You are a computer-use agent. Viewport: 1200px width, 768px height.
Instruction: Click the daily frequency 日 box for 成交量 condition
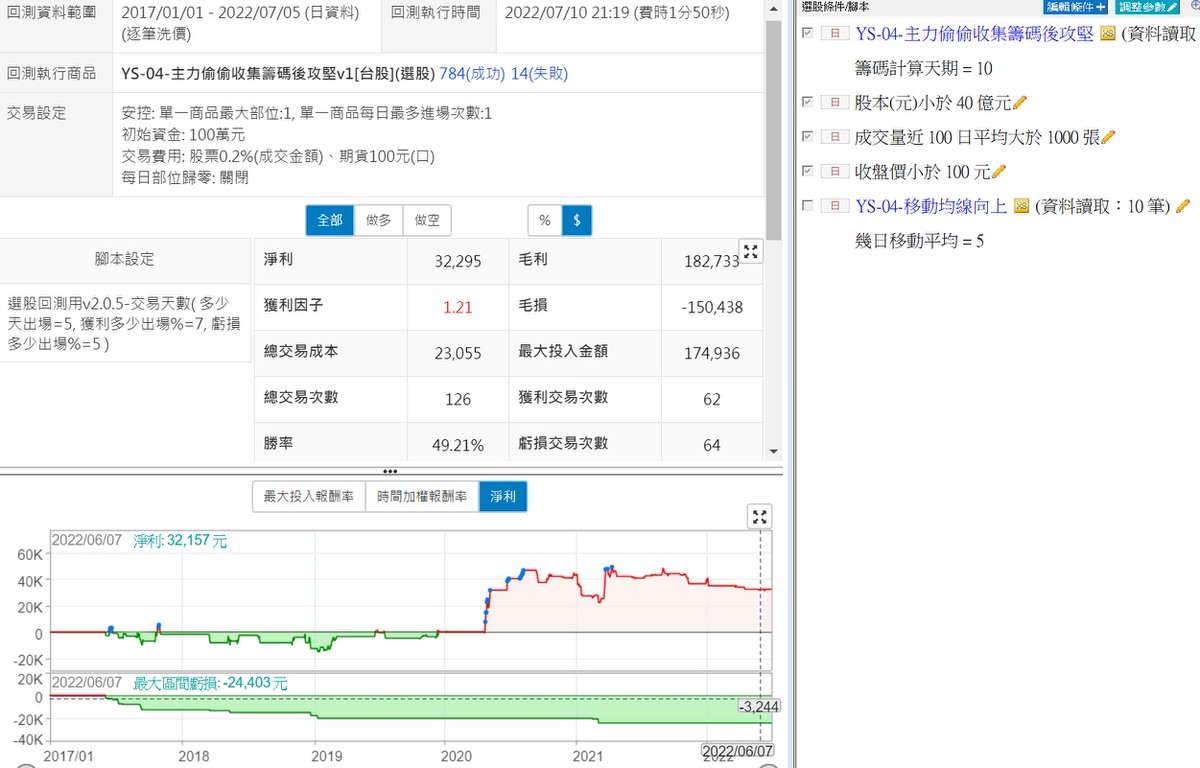[x=834, y=137]
